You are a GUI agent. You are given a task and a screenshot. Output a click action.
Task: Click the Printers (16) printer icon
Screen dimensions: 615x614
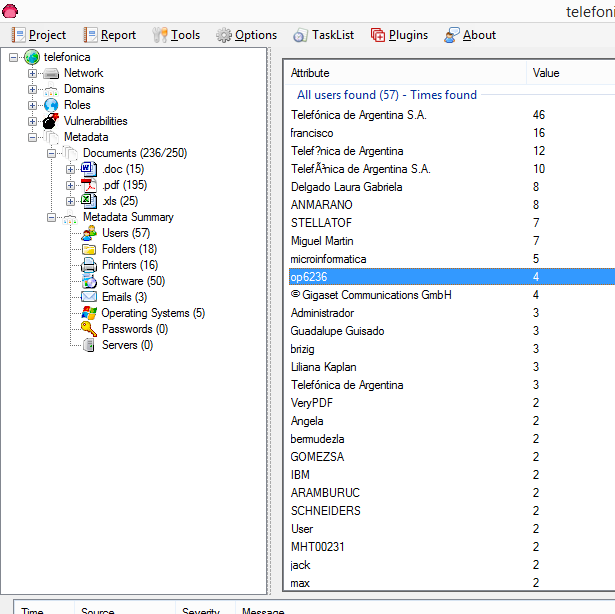point(89,265)
